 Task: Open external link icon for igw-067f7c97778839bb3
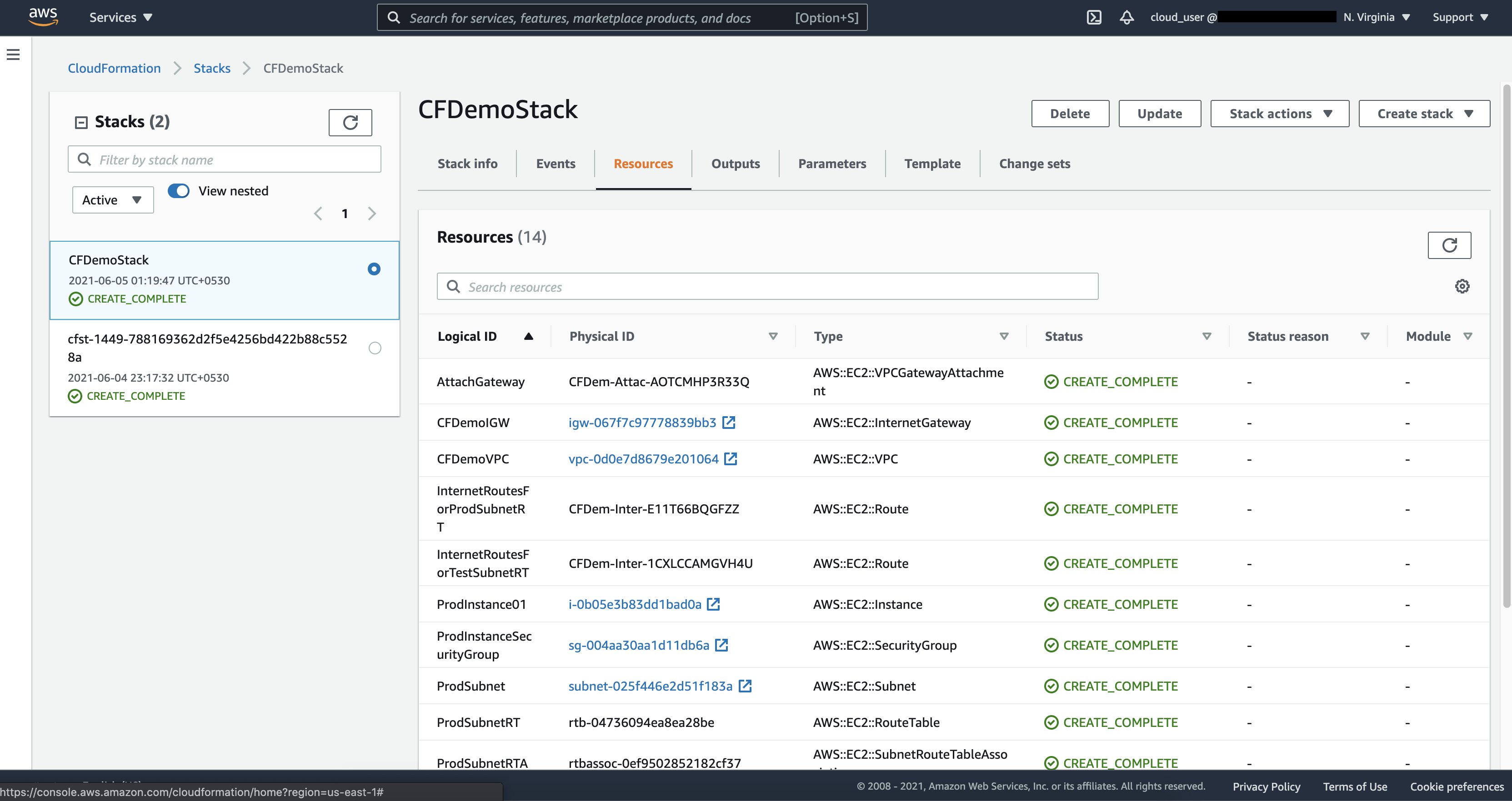[728, 423]
